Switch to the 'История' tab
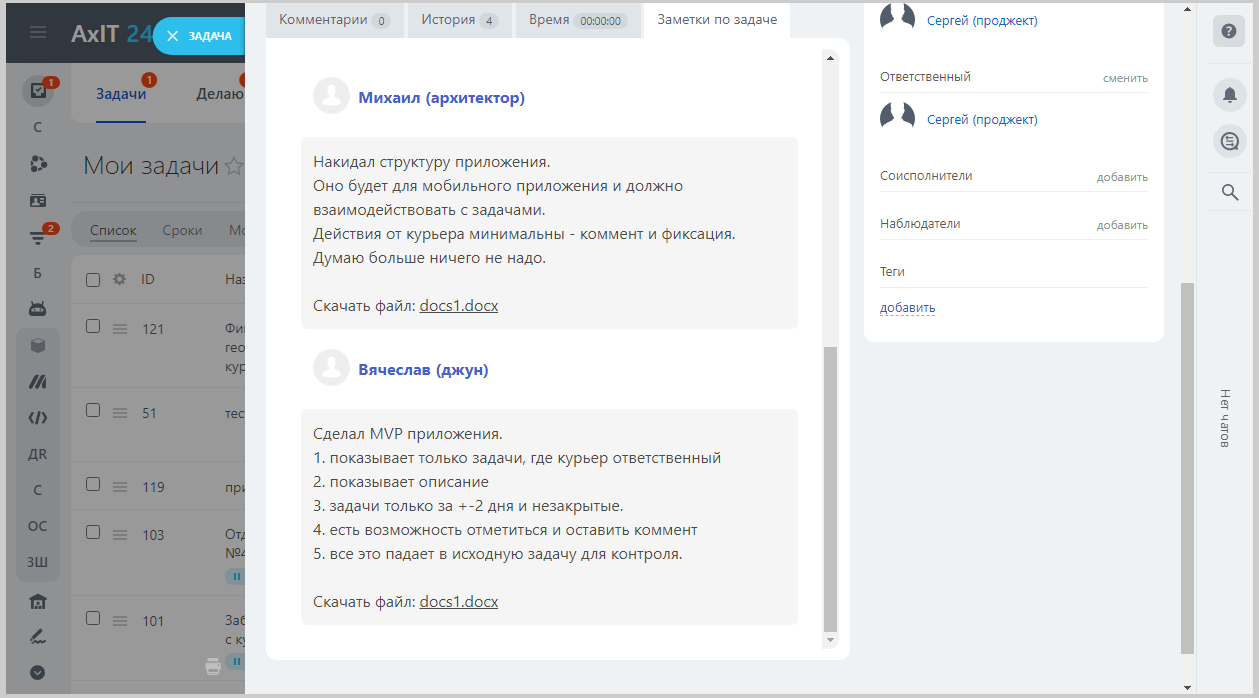Image resolution: width=1259 pixels, height=698 pixels. (459, 20)
